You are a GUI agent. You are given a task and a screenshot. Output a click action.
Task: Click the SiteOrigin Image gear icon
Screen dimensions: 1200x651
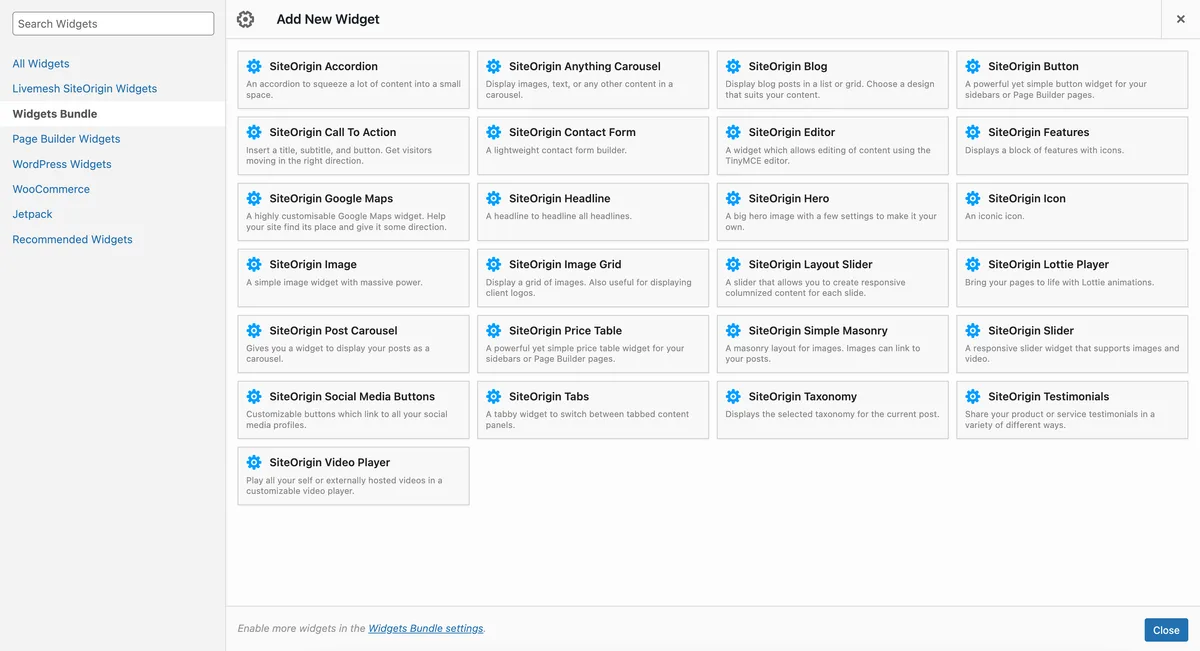coord(254,264)
